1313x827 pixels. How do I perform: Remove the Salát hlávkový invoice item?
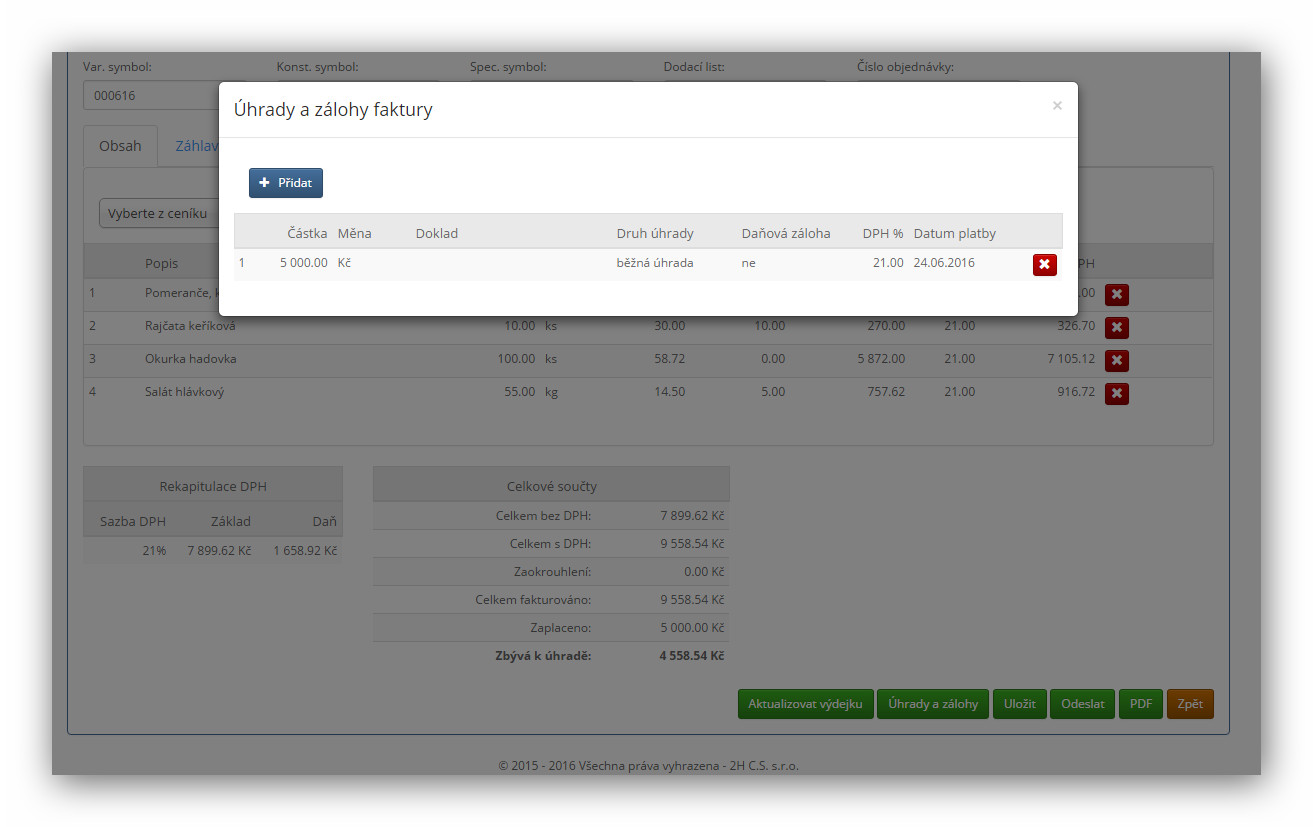coord(1116,393)
